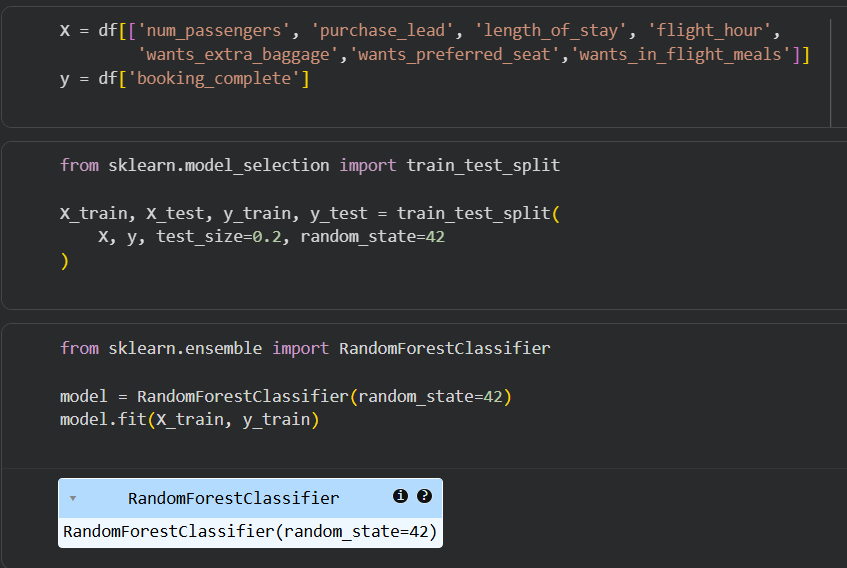Click on X_train, X_test assignment line
The image size is (847, 568).
(310, 213)
